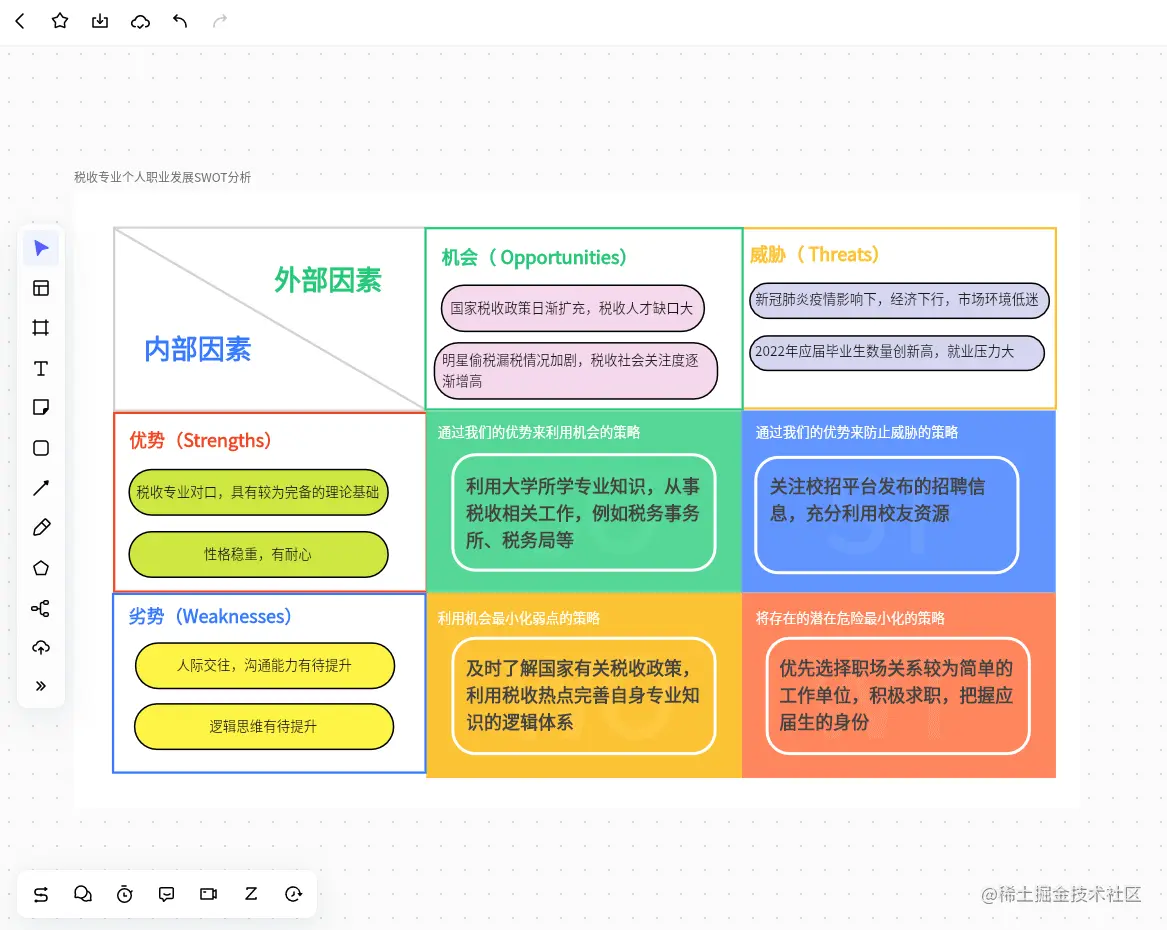Open the table insert tool

41,288
